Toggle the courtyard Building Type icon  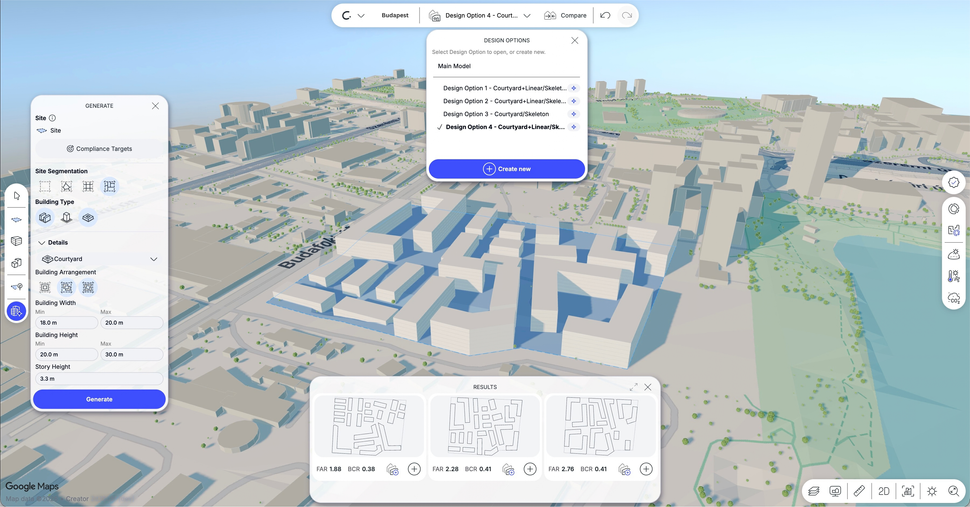(88, 218)
